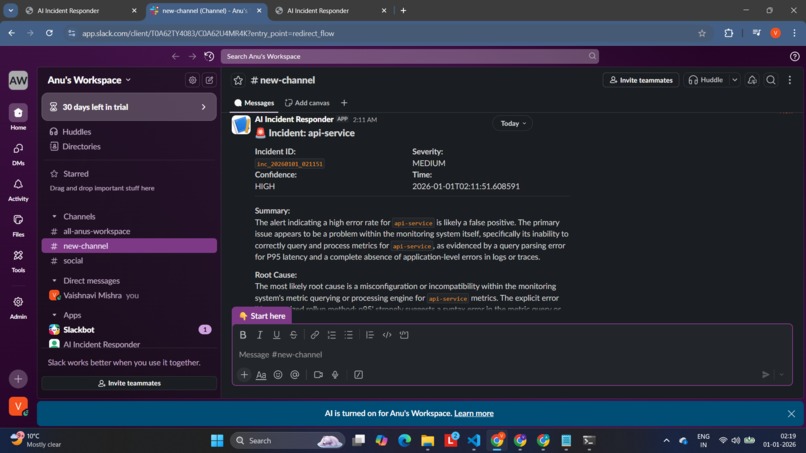This screenshot has width=806, height=453.
Task: Open Slack history clock icon
Action: tap(209, 56)
